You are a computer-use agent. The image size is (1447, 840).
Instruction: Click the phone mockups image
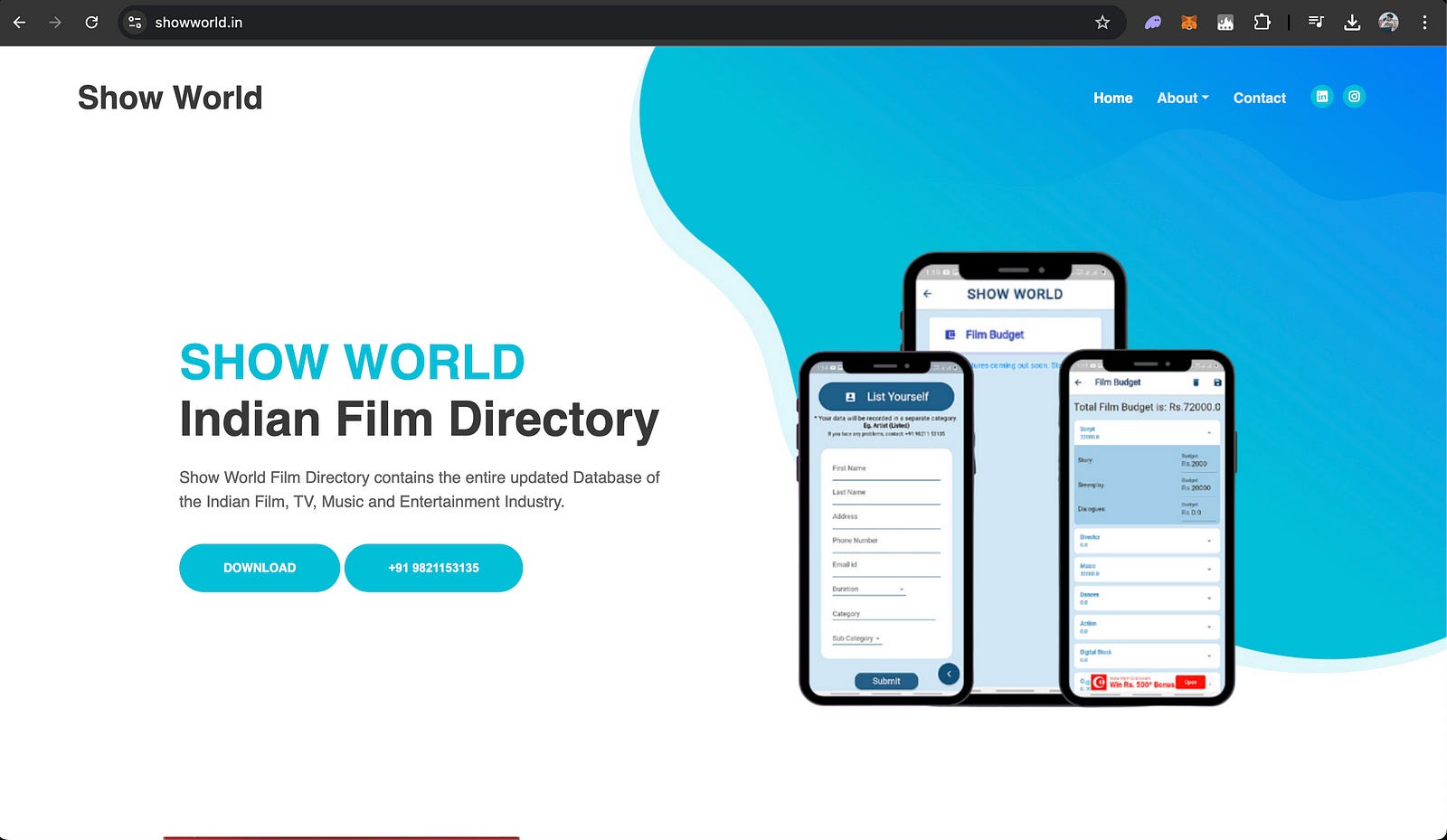tap(1017, 479)
